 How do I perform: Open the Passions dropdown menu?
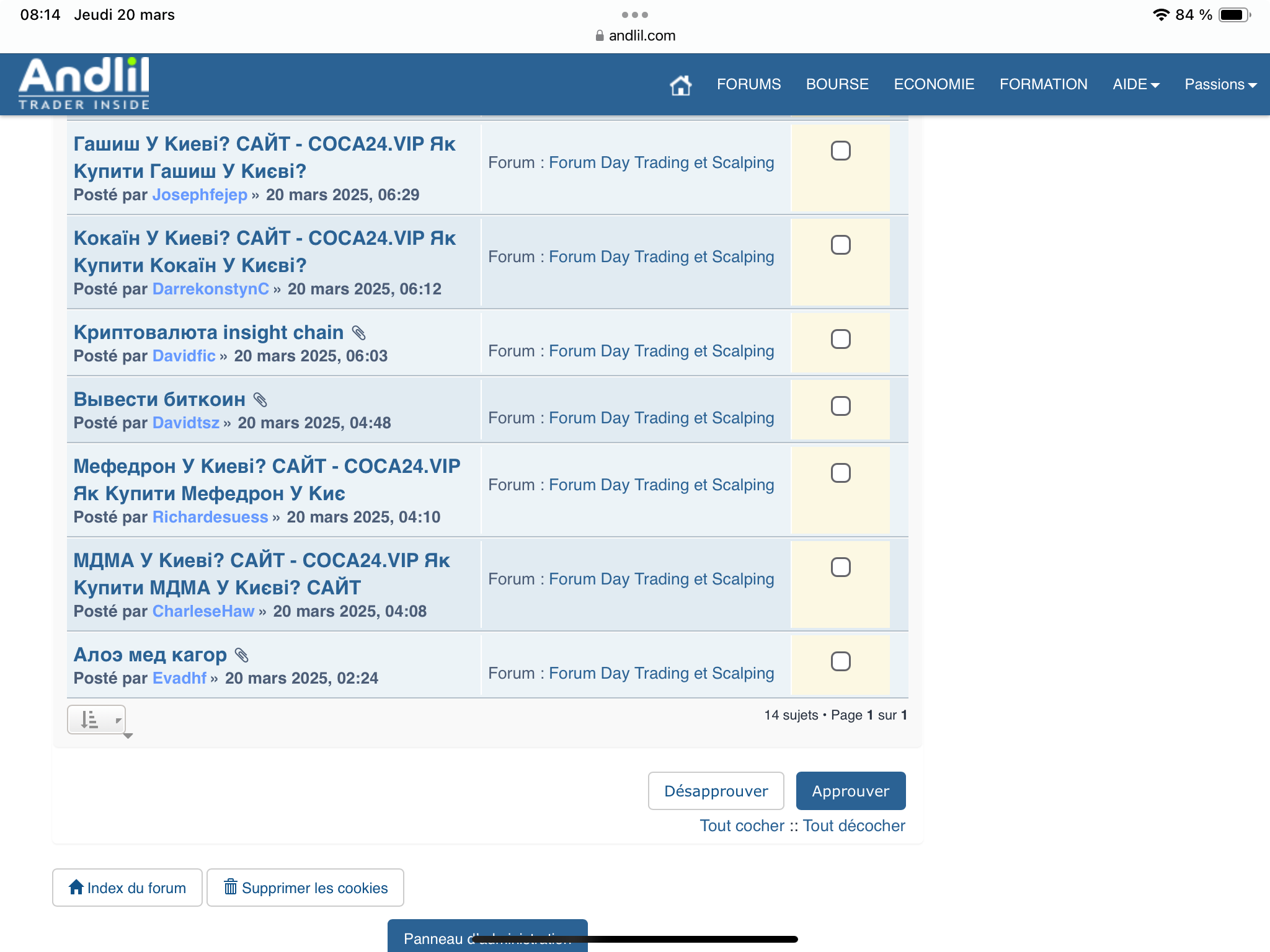coord(1220,84)
